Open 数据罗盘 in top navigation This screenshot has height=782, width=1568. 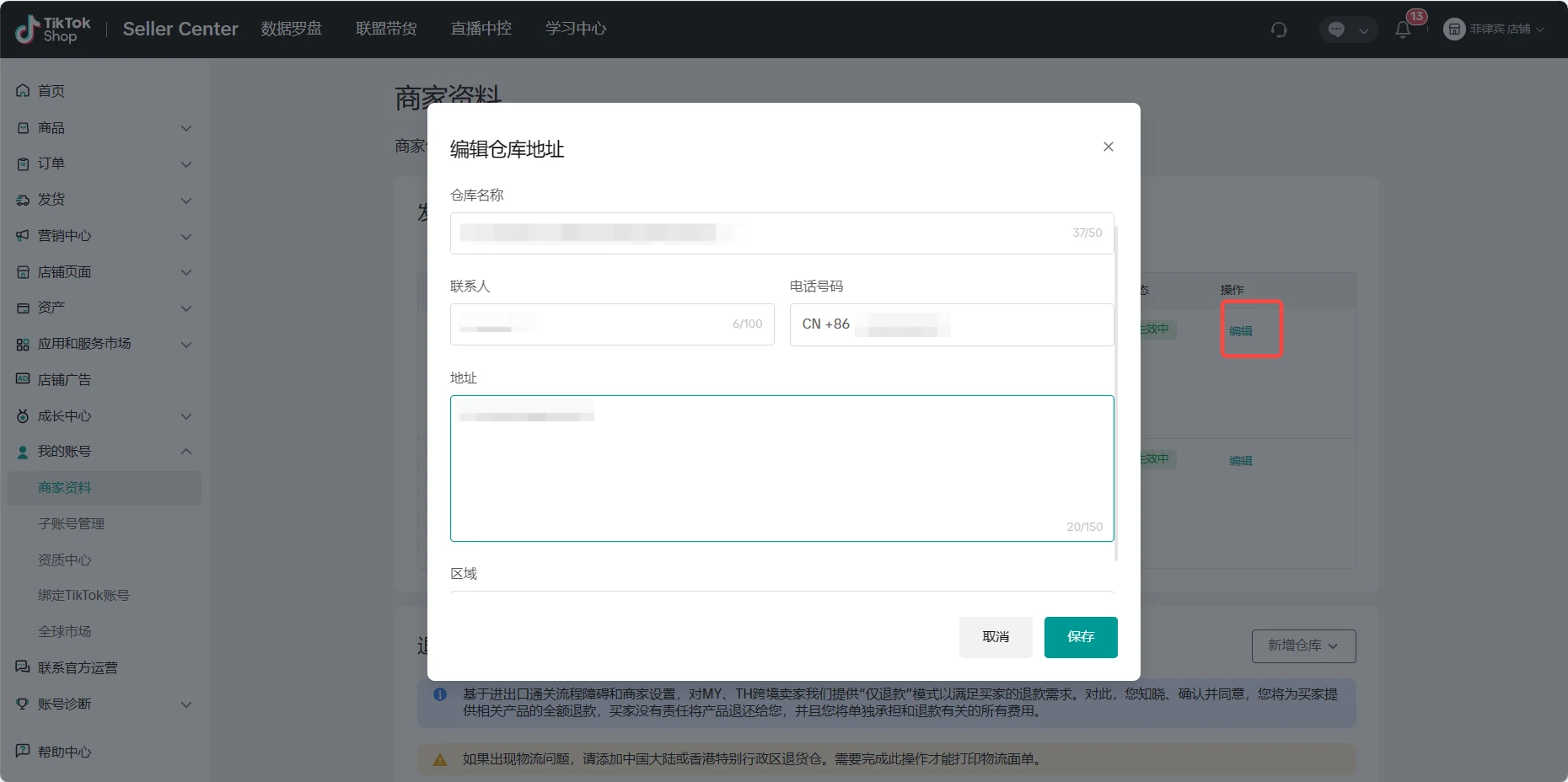pyautogui.click(x=291, y=29)
